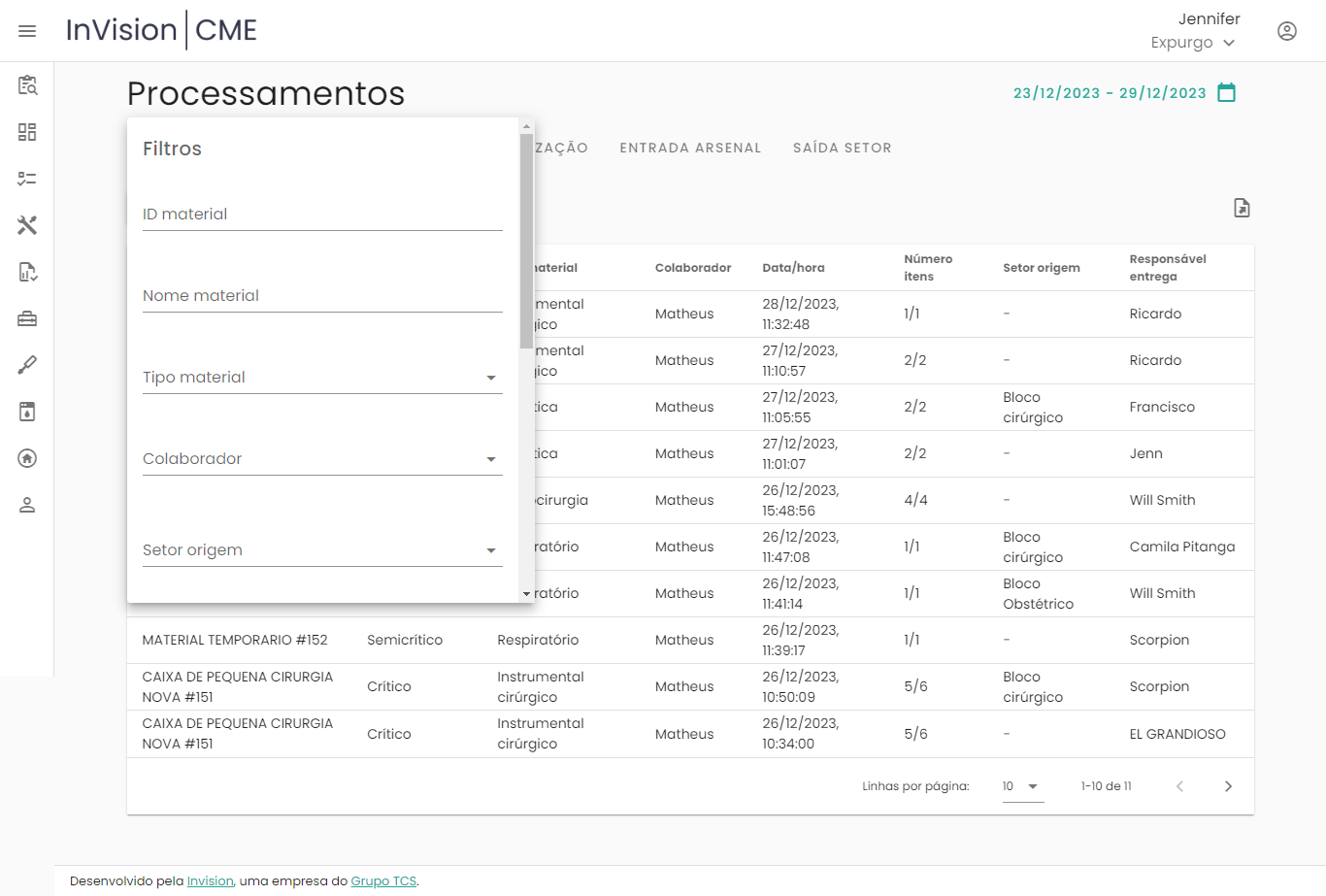This screenshot has width=1326, height=896.
Task: Click the person icon in sidebar
Action: [27, 505]
